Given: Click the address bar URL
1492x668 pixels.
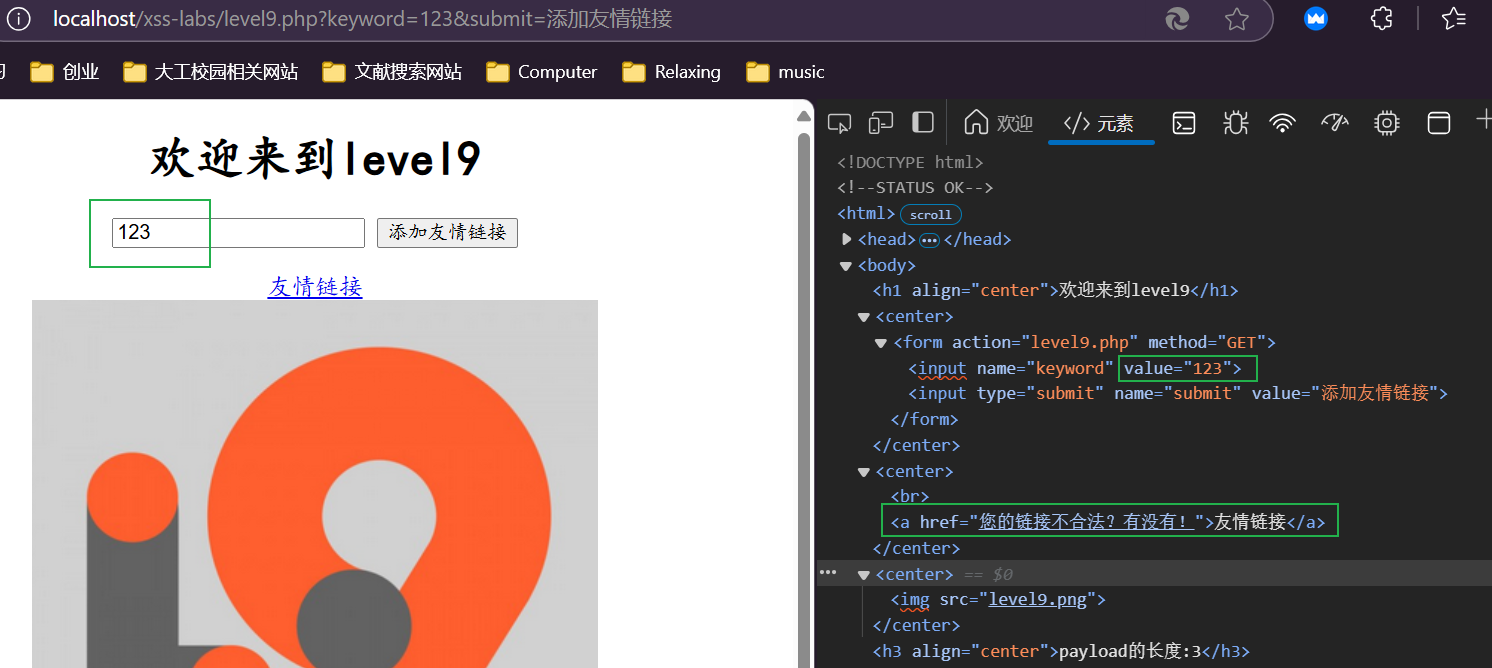Looking at the screenshot, I should click(362, 19).
